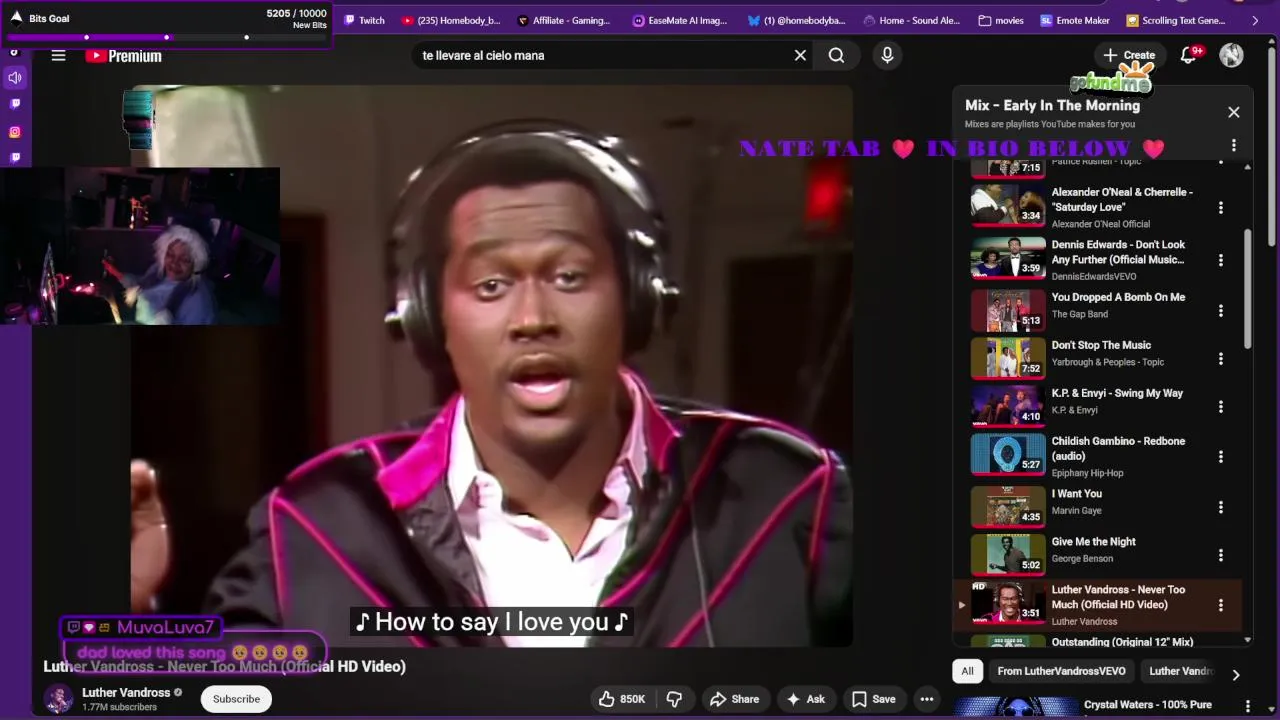Open the movies bookmark folder
The height and width of the screenshot is (720, 1280).
tap(1001, 20)
